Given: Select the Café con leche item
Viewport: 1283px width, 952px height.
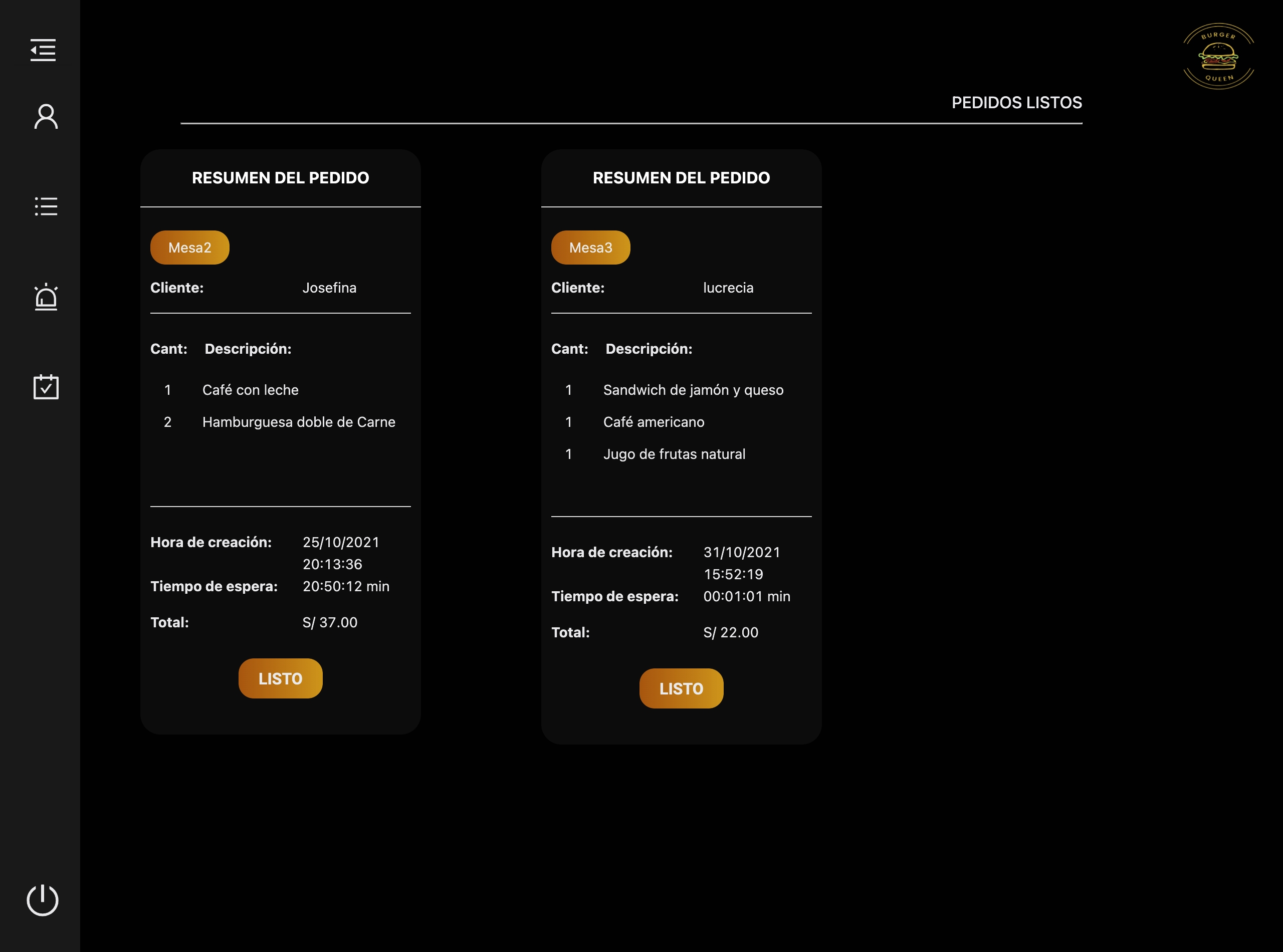Looking at the screenshot, I should coord(250,390).
